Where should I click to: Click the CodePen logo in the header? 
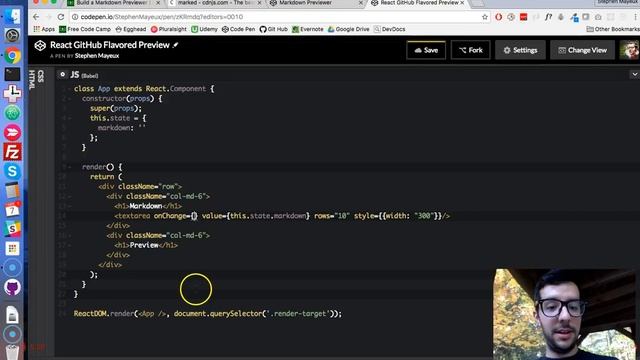click(x=40, y=45)
